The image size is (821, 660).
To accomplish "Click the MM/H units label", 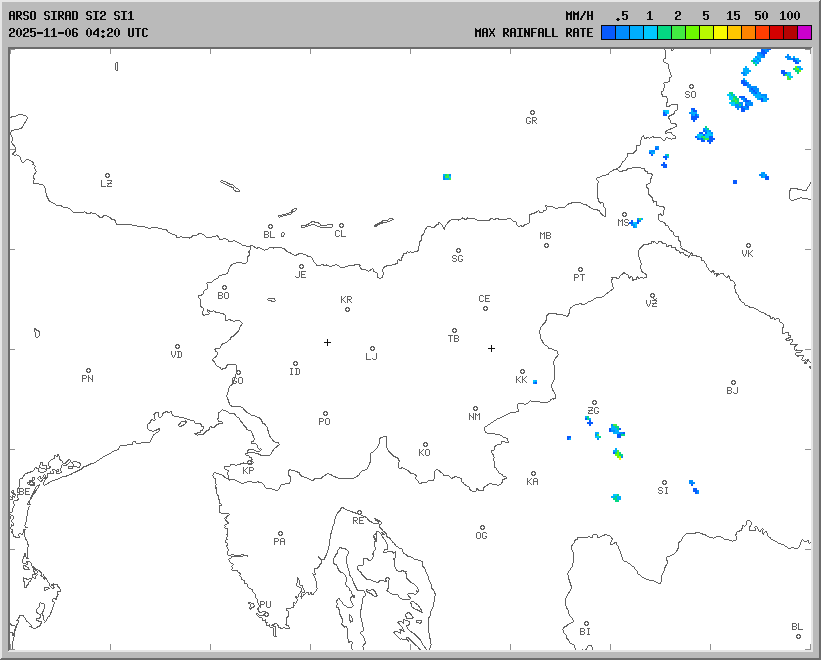I will point(579,16).
